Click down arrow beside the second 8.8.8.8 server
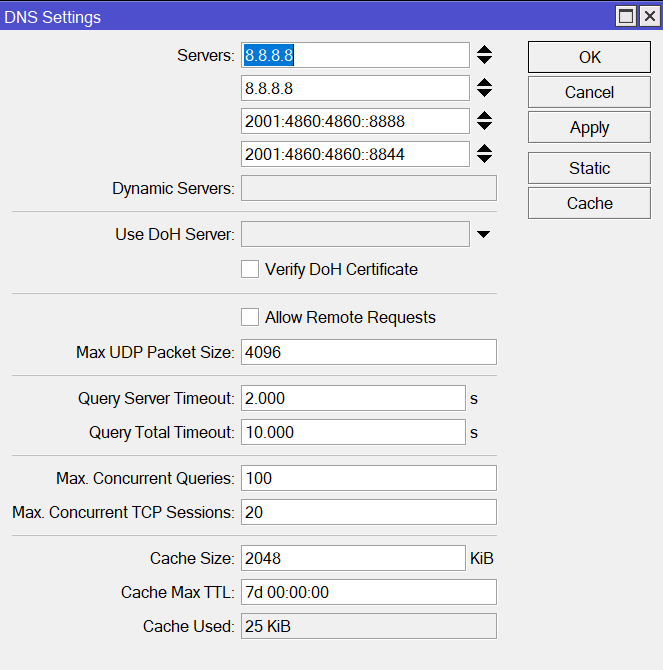663x670 pixels. click(484, 93)
